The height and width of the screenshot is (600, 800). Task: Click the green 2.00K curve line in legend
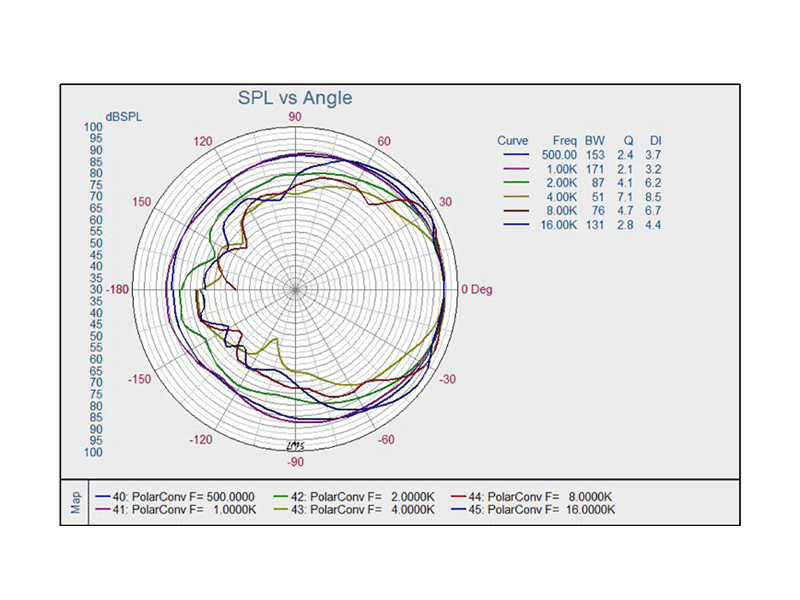pyautogui.click(x=516, y=184)
